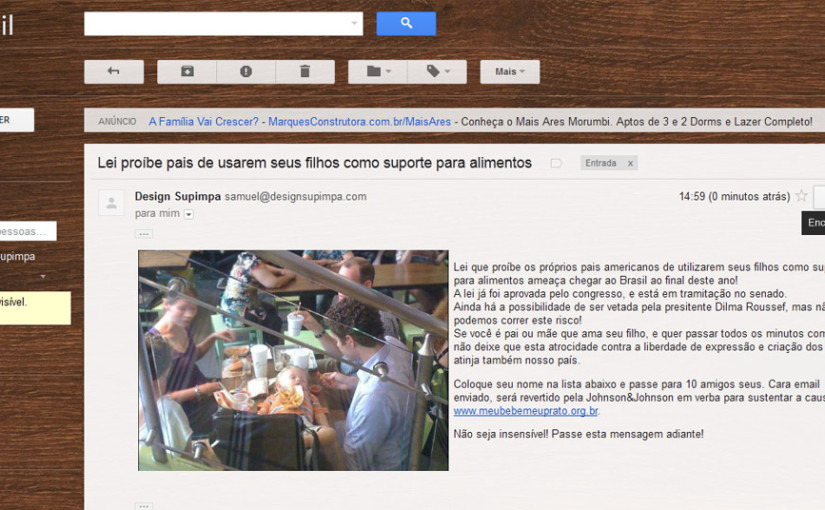The image size is (825, 510).
Task: Star the message from Design Supimpa
Action: (801, 196)
